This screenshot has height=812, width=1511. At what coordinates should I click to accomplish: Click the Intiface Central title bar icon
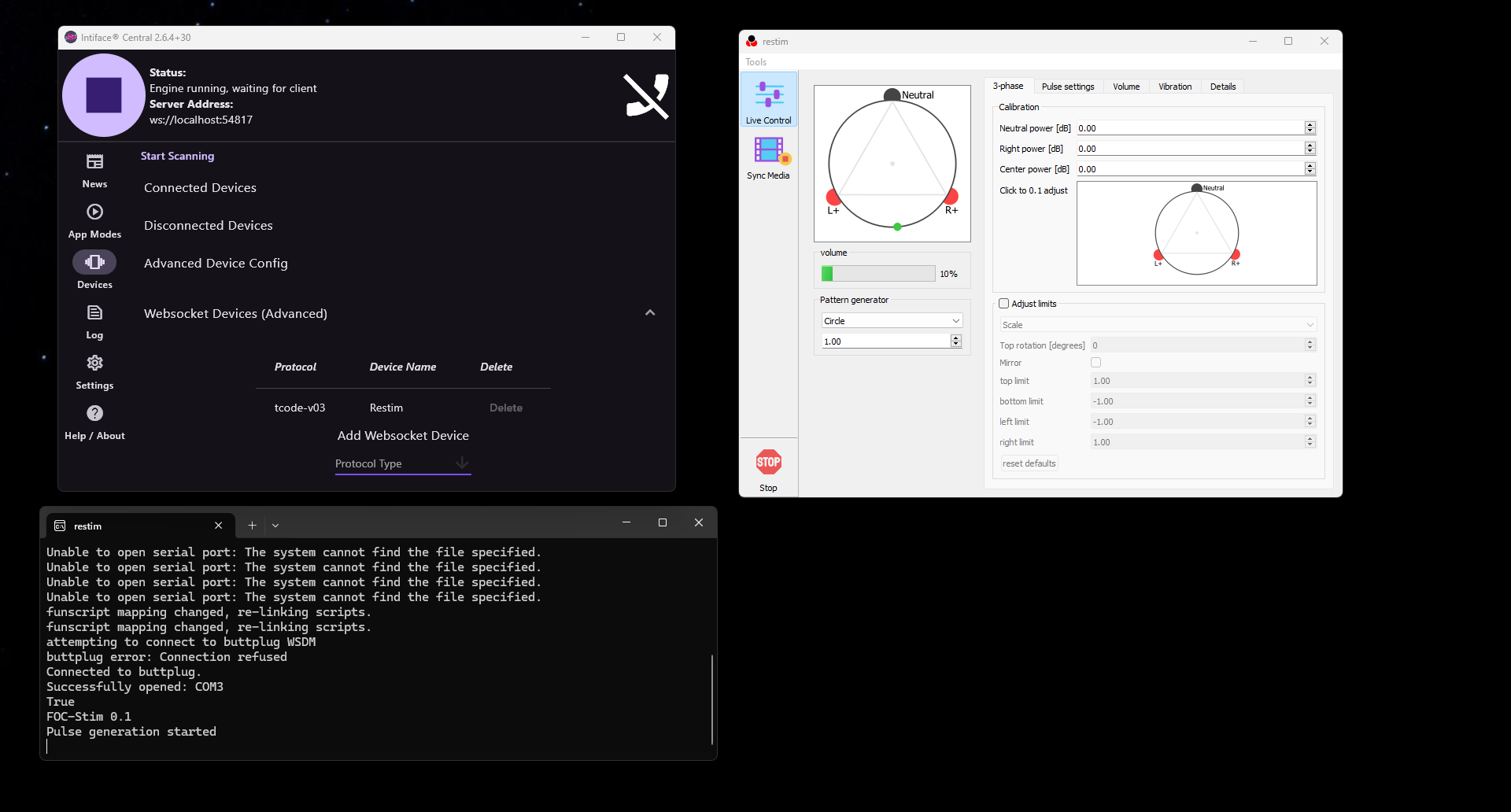(71, 37)
